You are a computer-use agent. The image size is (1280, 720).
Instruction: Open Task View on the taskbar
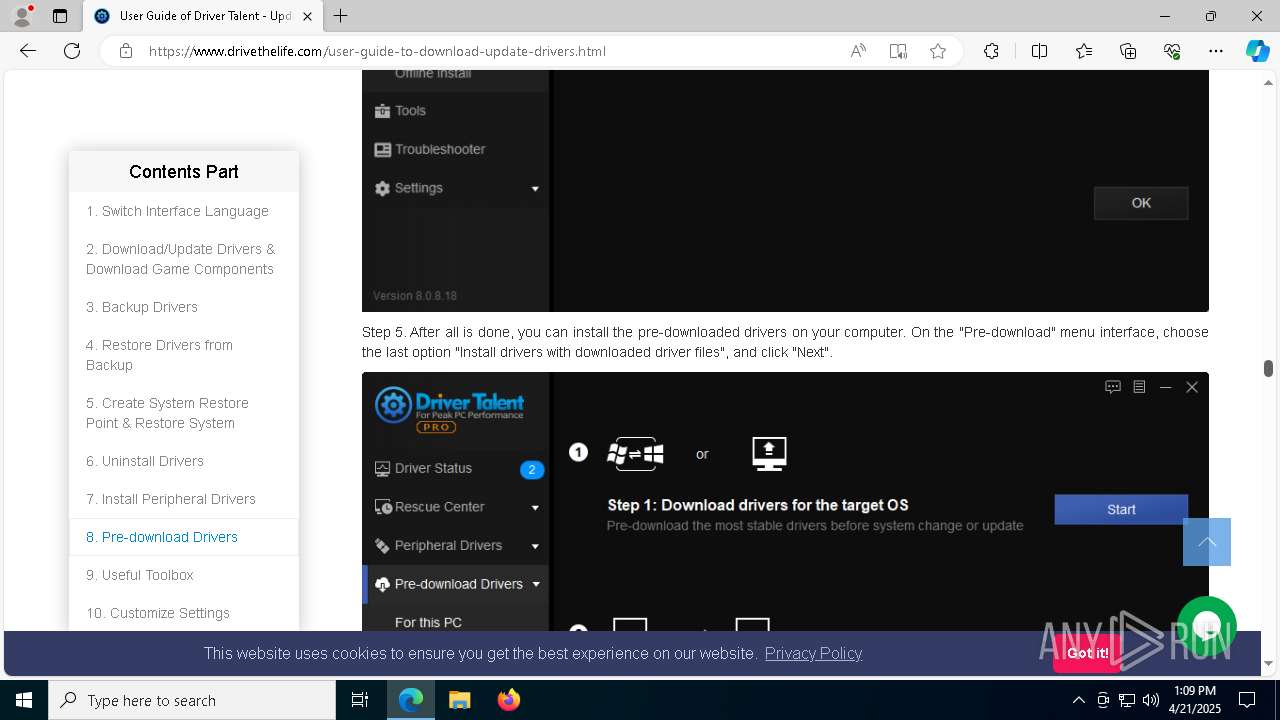click(360, 700)
